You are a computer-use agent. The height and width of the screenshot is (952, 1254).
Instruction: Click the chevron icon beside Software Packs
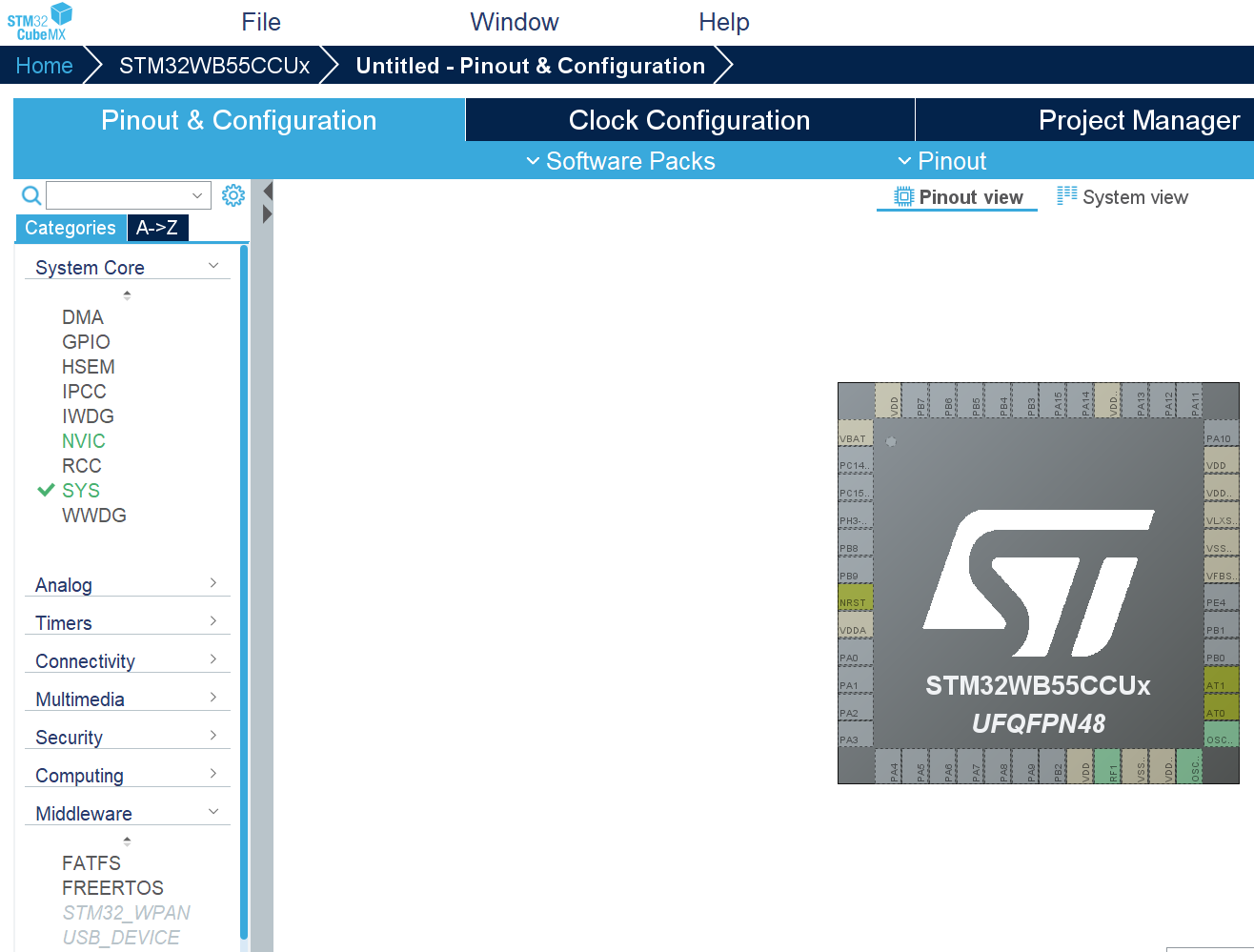tap(533, 161)
